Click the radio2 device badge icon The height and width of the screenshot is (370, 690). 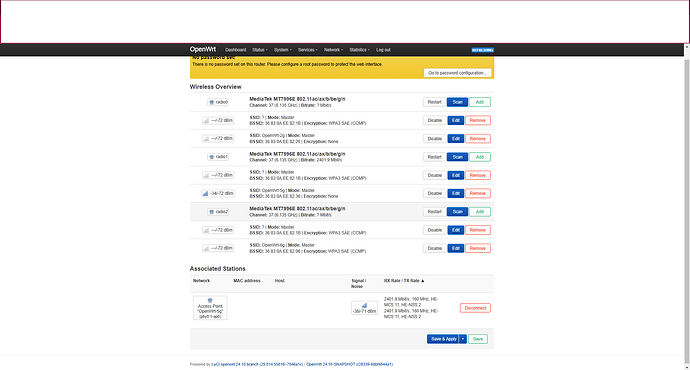[x=218, y=212]
